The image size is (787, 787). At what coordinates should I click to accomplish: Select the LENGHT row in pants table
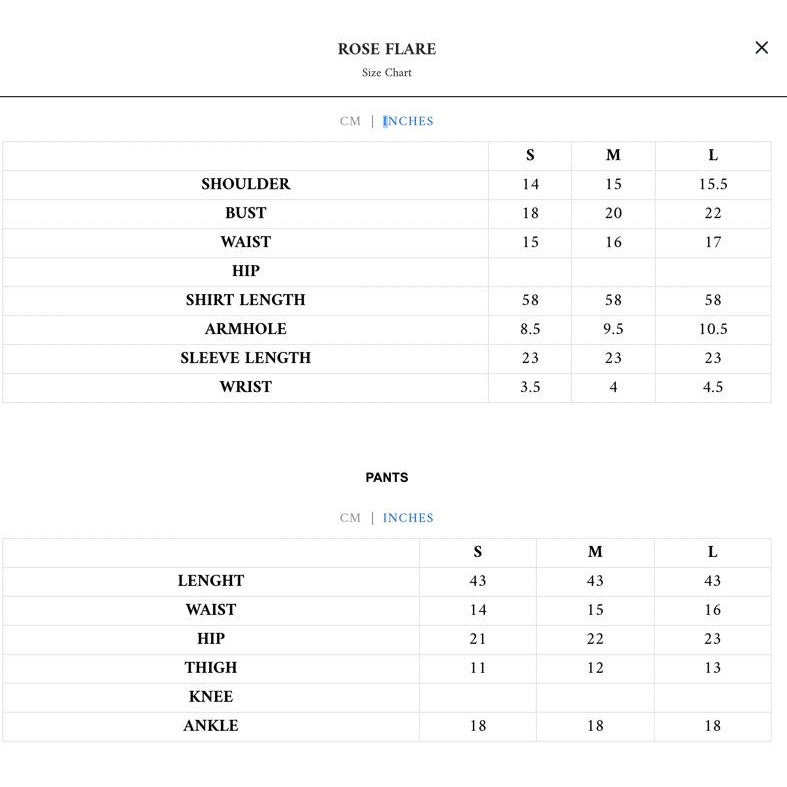coord(211,581)
